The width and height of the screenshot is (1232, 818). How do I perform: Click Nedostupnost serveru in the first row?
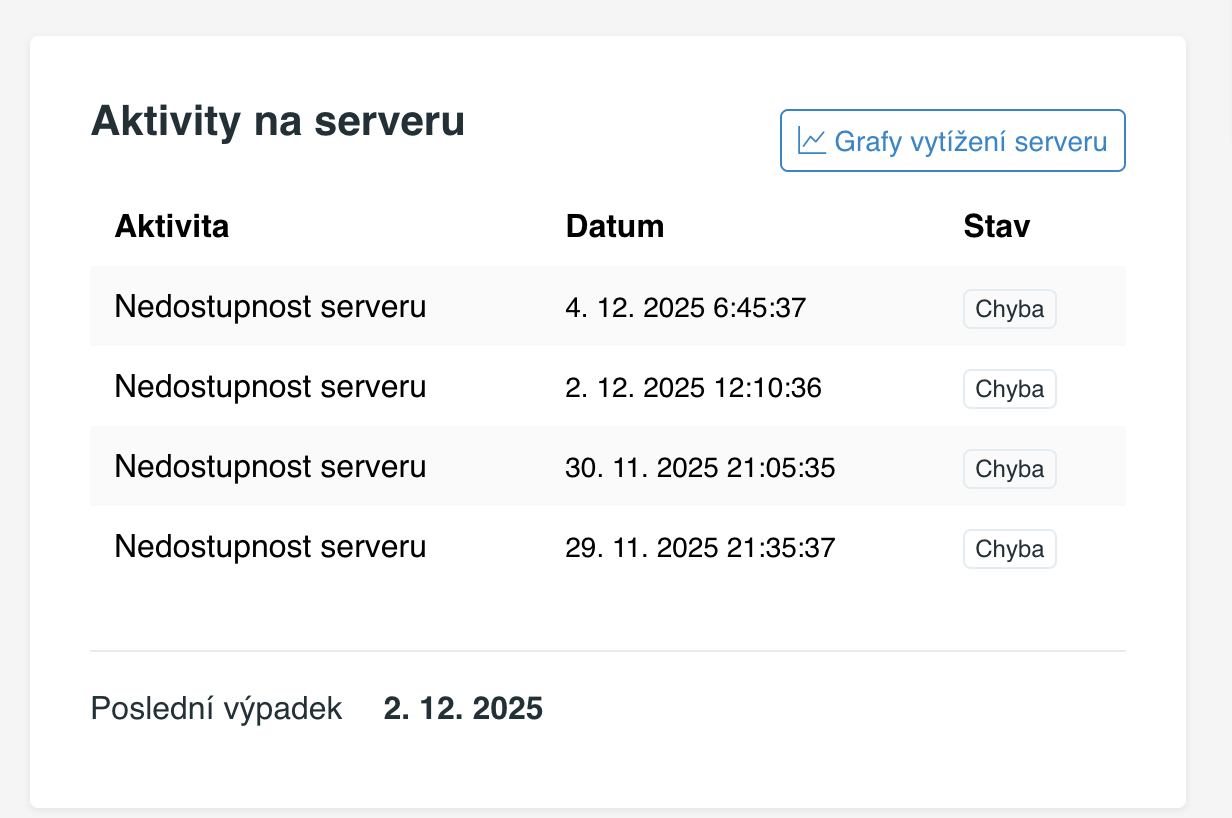click(x=270, y=307)
